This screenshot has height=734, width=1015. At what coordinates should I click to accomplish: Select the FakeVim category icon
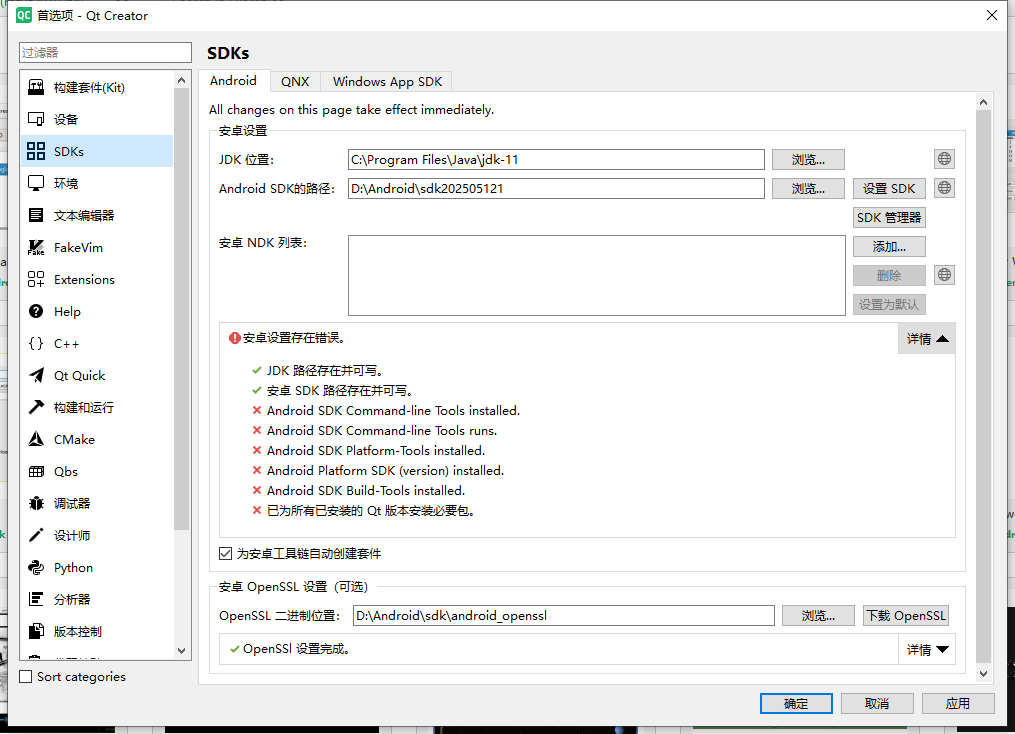pyautogui.click(x=36, y=247)
